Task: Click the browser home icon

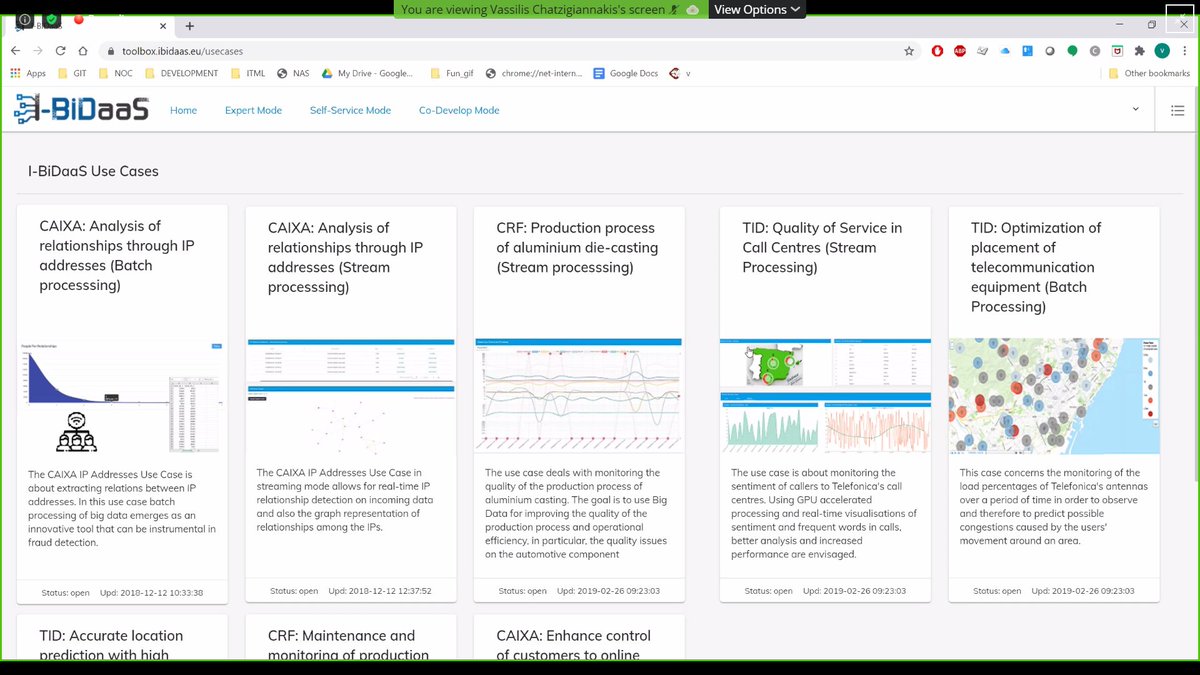Action: (x=84, y=50)
